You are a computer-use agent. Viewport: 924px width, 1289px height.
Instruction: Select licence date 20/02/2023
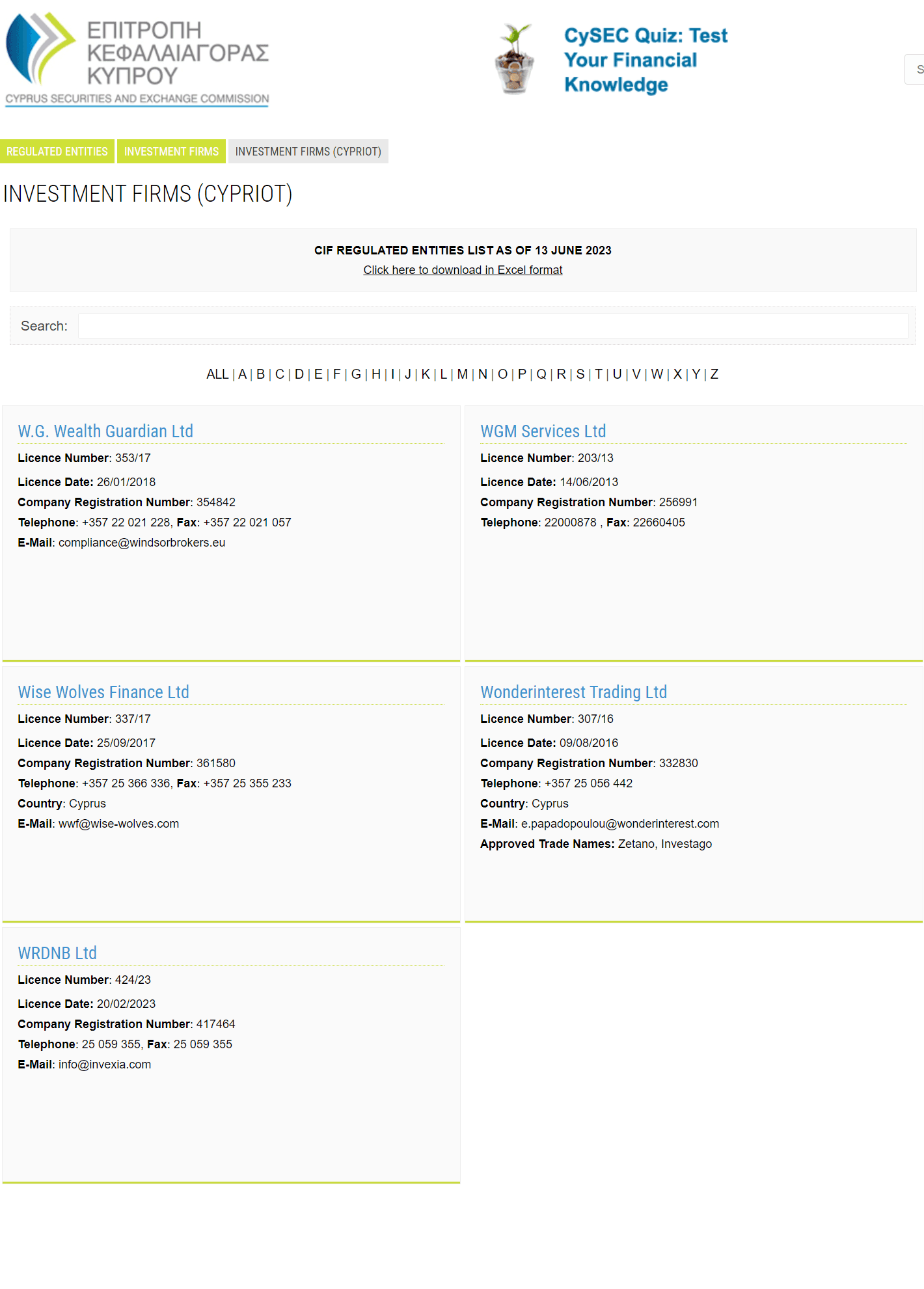(x=126, y=1004)
